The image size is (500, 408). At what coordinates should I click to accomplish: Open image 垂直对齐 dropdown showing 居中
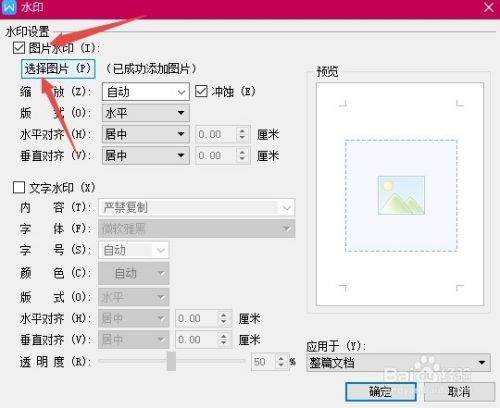pyautogui.click(x=146, y=155)
